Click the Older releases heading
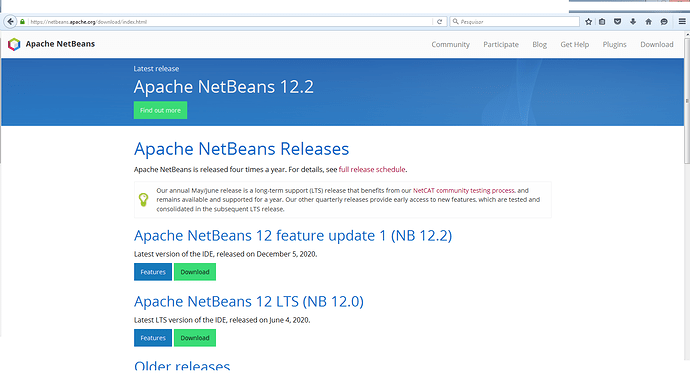 [x=182, y=365]
